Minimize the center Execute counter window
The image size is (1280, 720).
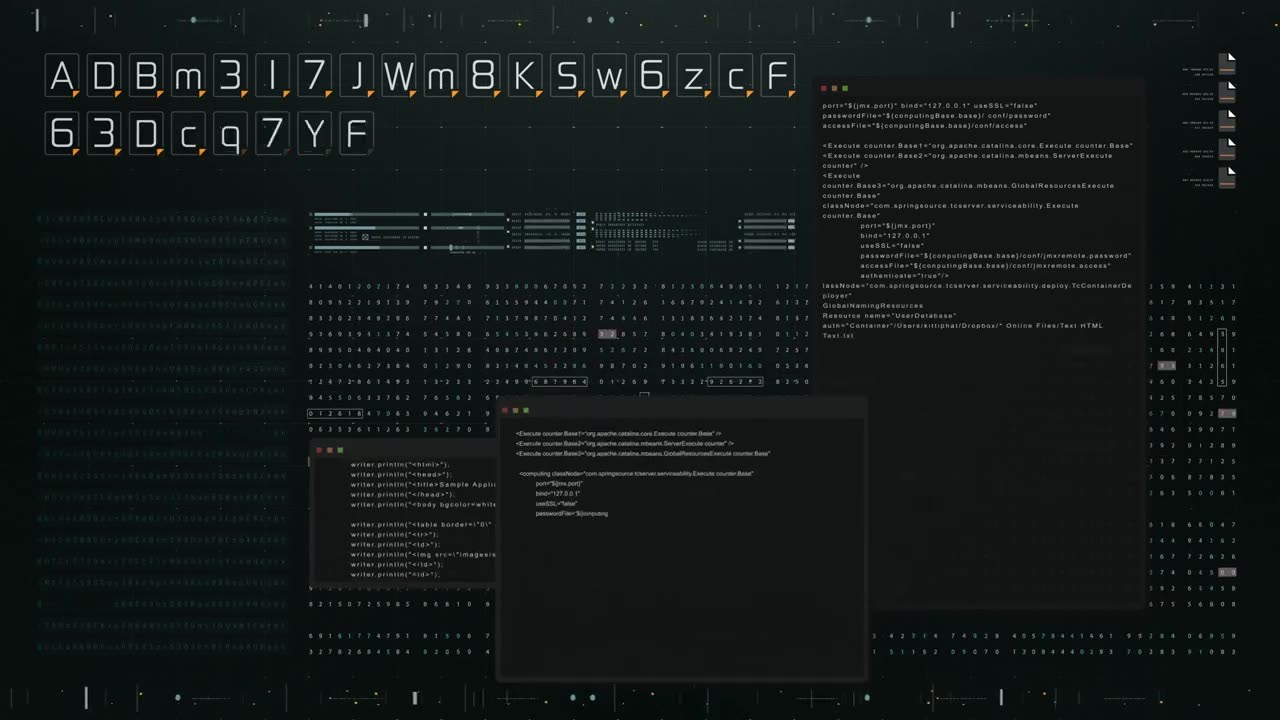(x=515, y=410)
